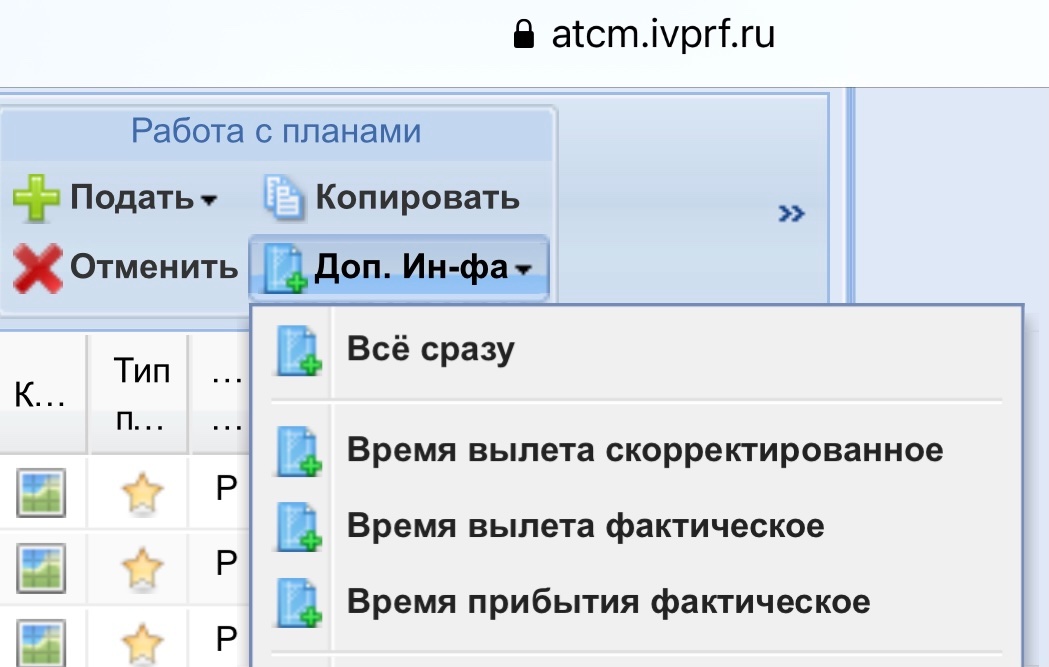Pick Время прибытия фактическое in the menu

pyautogui.click(x=608, y=602)
